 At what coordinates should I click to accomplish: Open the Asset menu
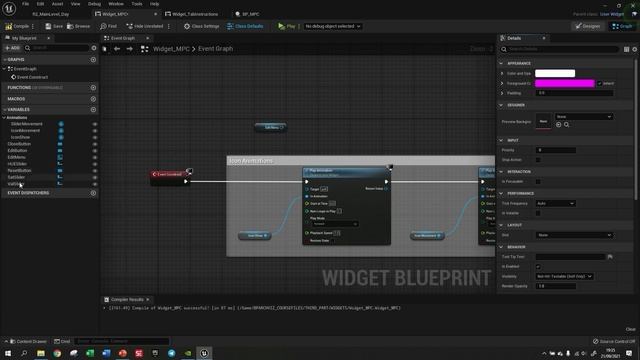pyautogui.click(x=57, y=4)
